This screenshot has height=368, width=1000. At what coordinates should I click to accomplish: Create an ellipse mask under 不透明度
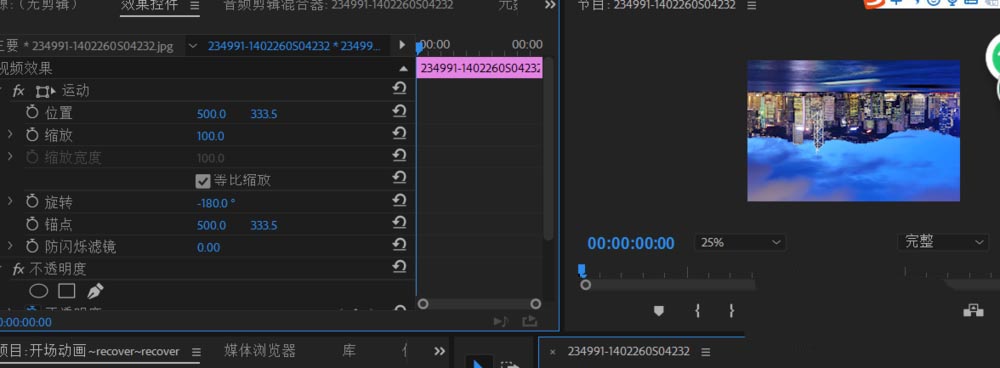(x=39, y=291)
